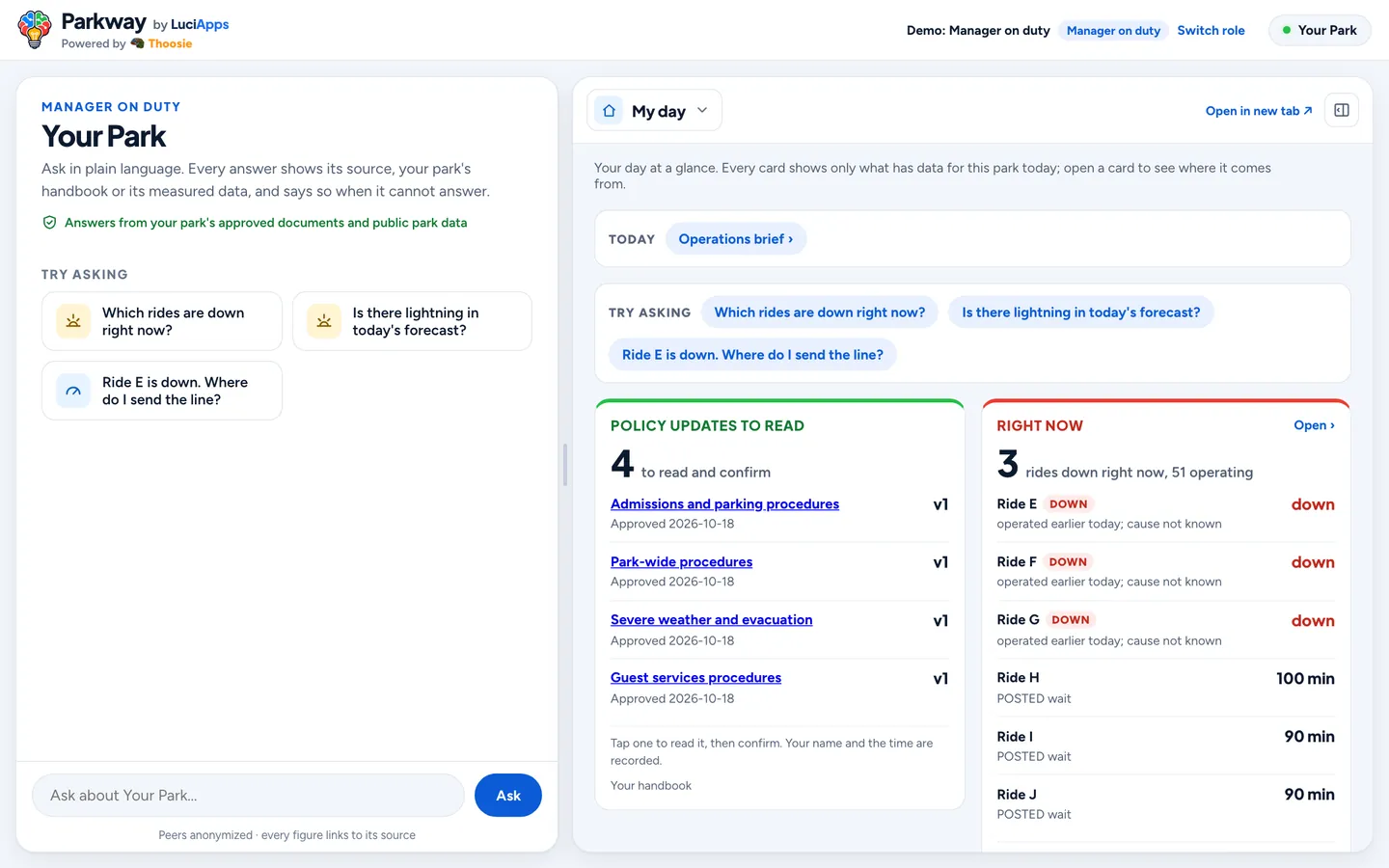Click the Your handbook text
1389x868 pixels.
[651, 786]
